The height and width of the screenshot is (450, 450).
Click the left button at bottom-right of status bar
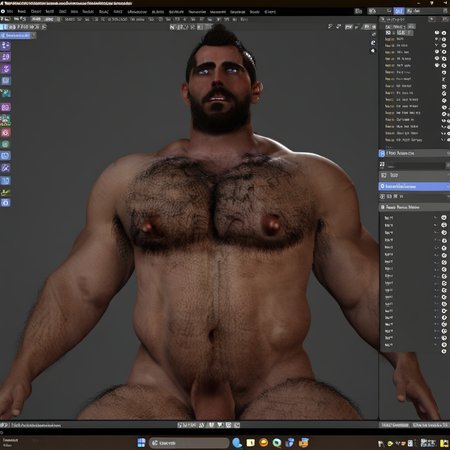point(395,425)
